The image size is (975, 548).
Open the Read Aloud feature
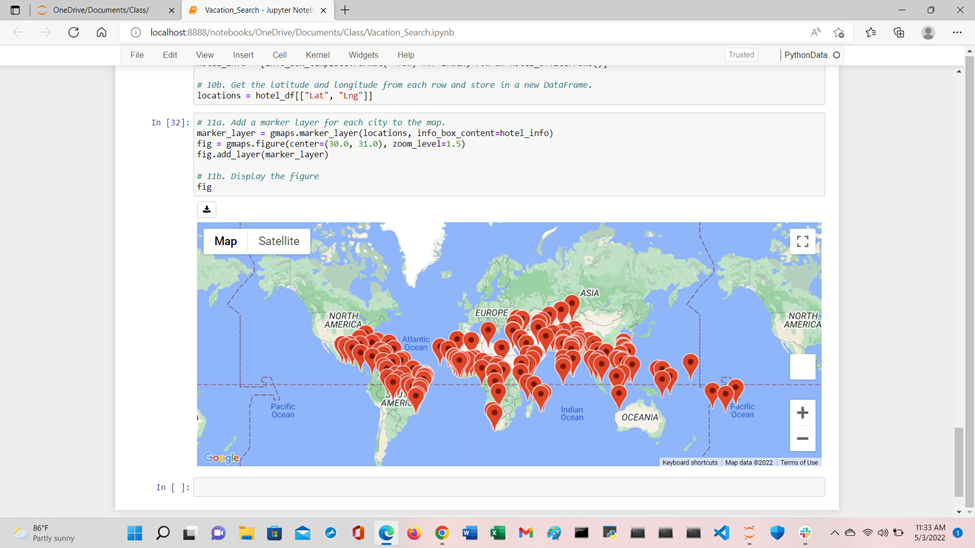(815, 32)
